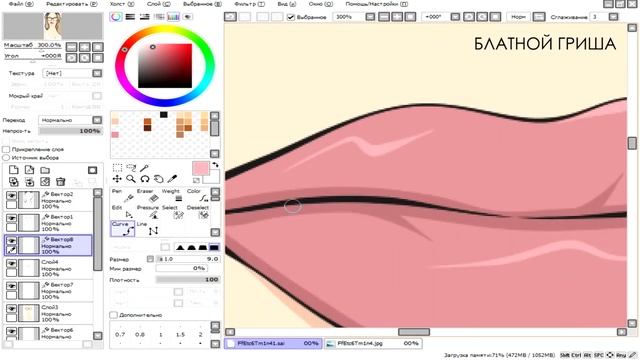The image size is (640, 360).
Task: Hide the Слой3 layer
Action: pos(11,309)
